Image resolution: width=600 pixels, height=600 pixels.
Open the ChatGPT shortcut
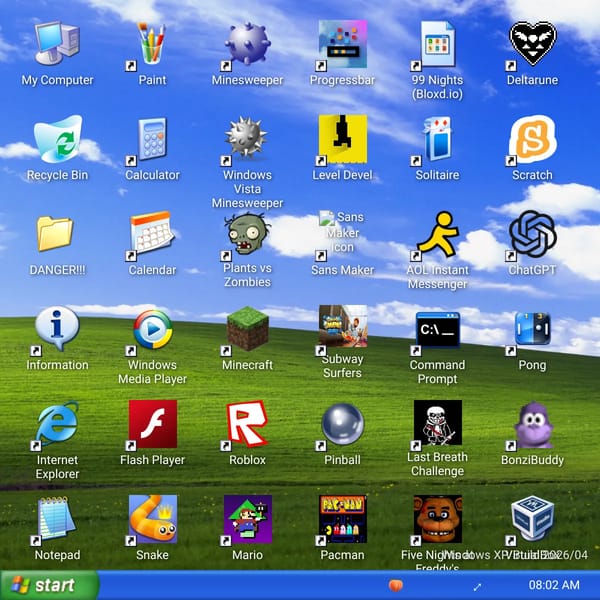(x=532, y=233)
